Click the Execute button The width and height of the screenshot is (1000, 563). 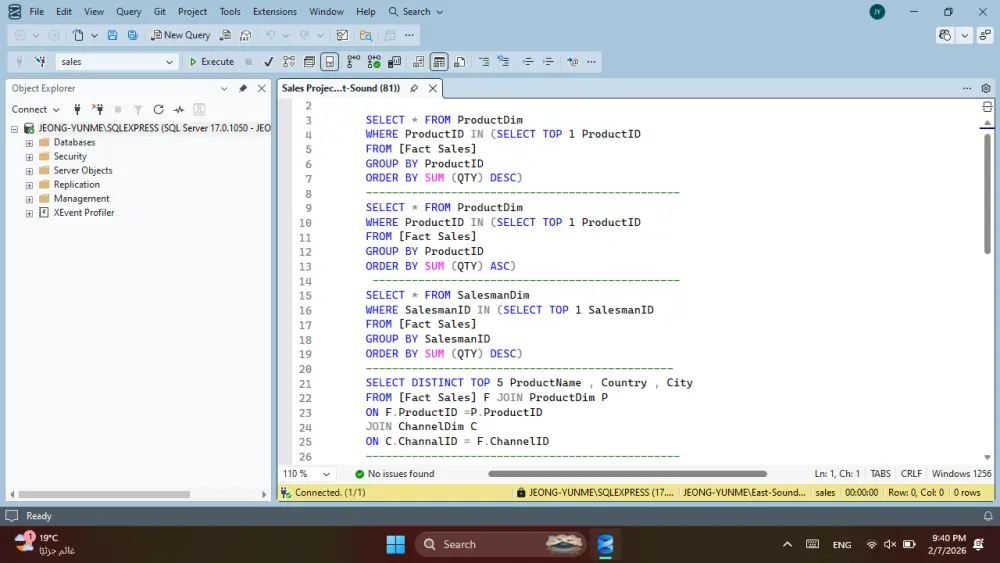212,62
